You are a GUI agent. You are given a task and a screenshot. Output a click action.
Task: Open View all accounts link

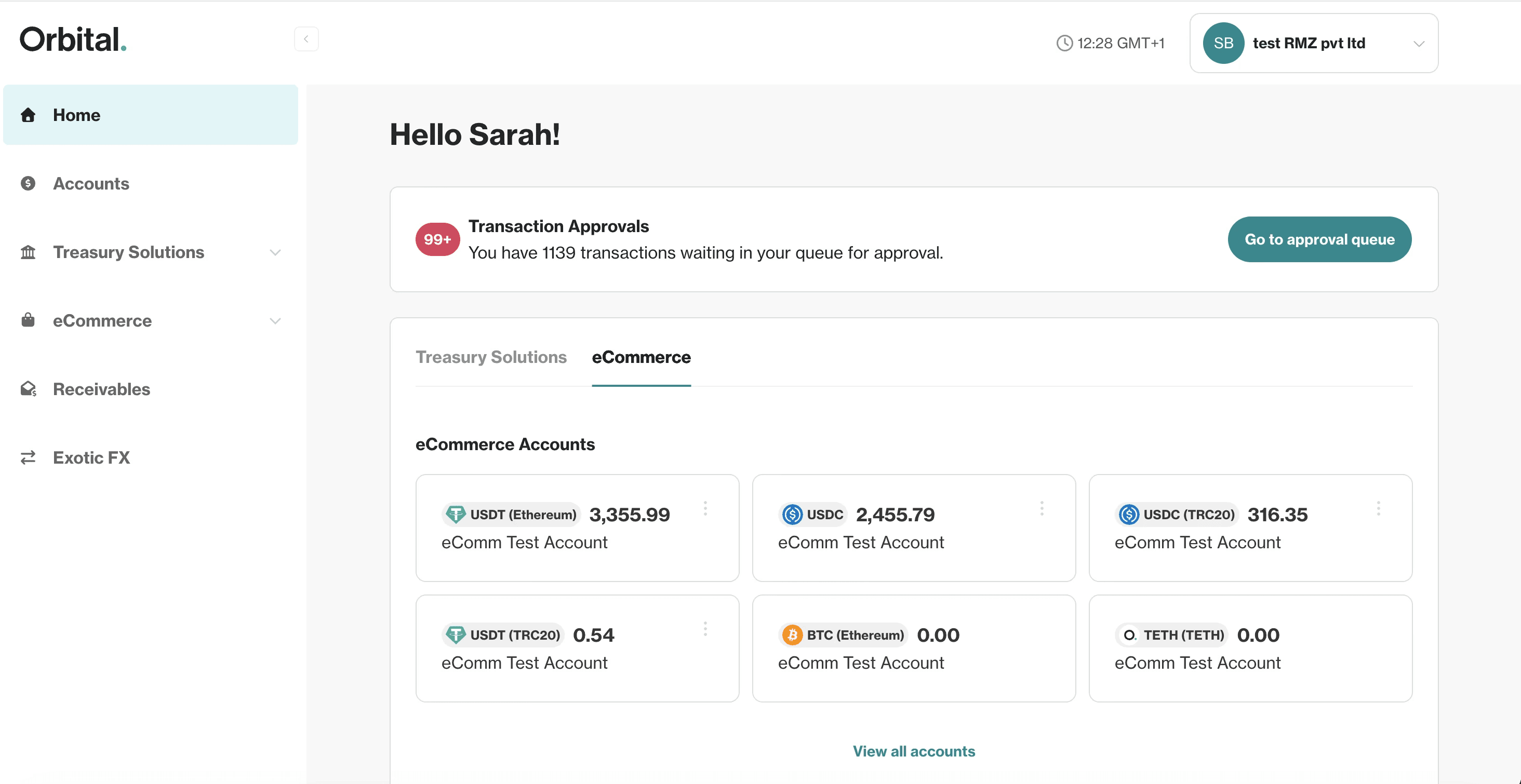[914, 751]
